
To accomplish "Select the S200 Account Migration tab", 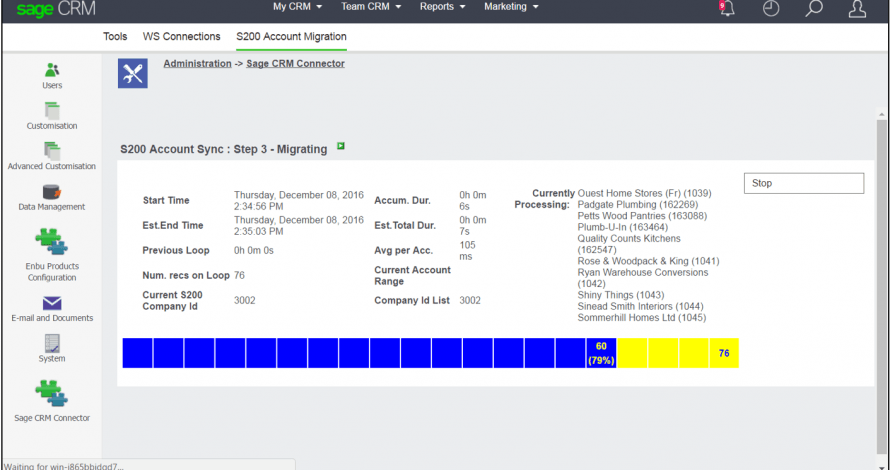I will point(291,36).
